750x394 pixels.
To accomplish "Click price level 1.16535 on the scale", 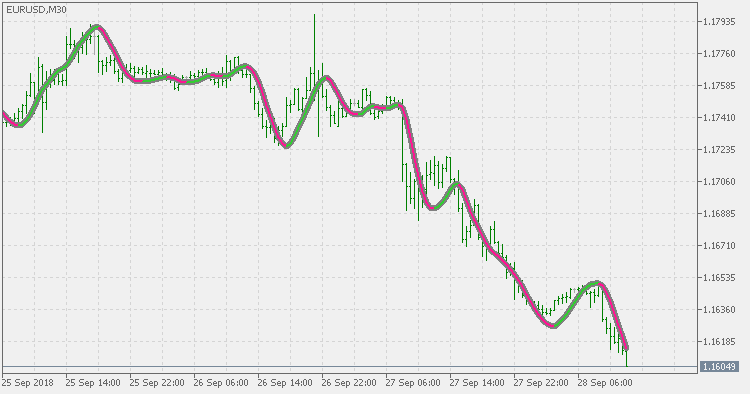I will pyautogui.click(x=719, y=278).
